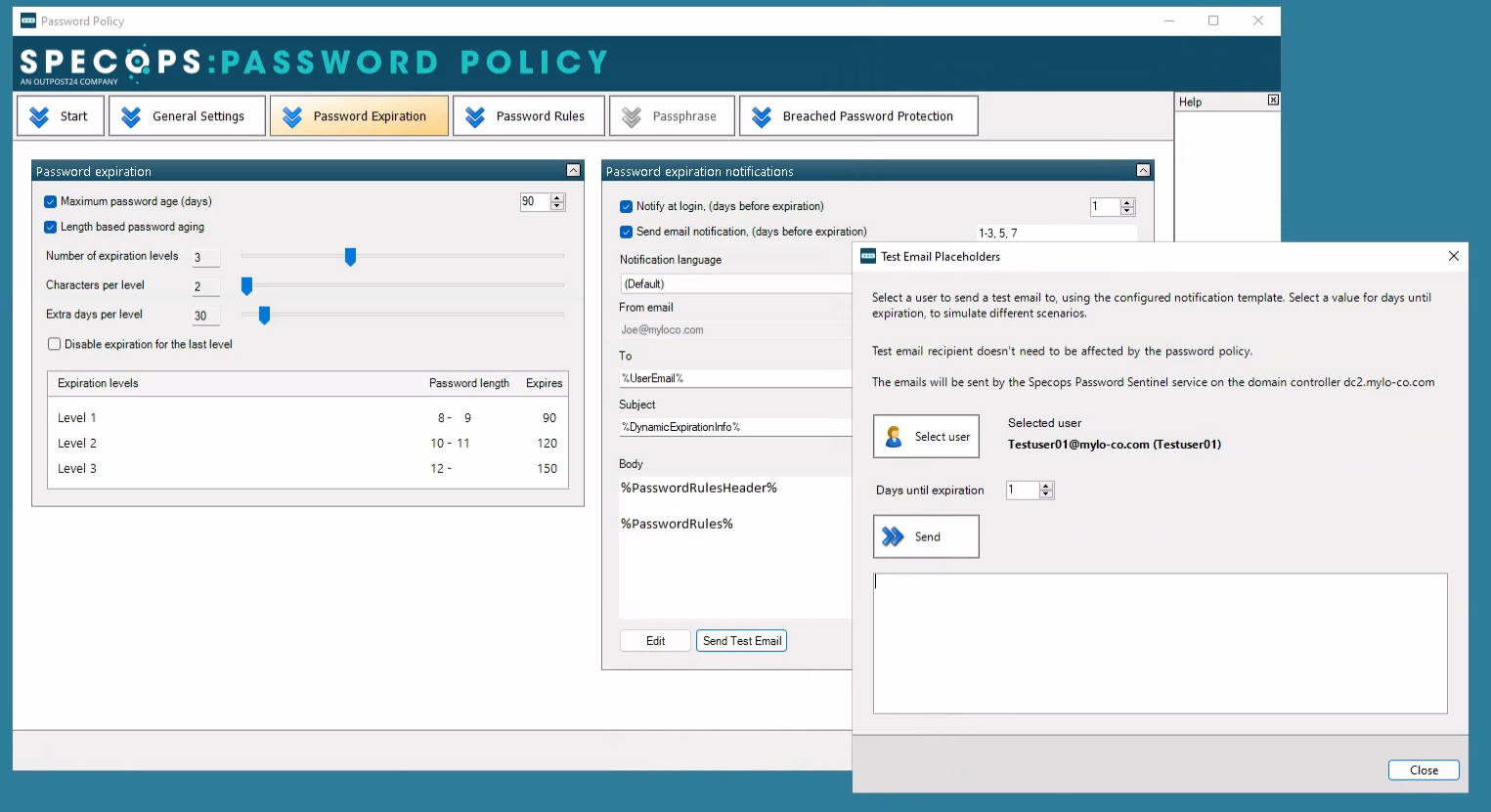Maximize the Password Policy window

click(1213, 21)
